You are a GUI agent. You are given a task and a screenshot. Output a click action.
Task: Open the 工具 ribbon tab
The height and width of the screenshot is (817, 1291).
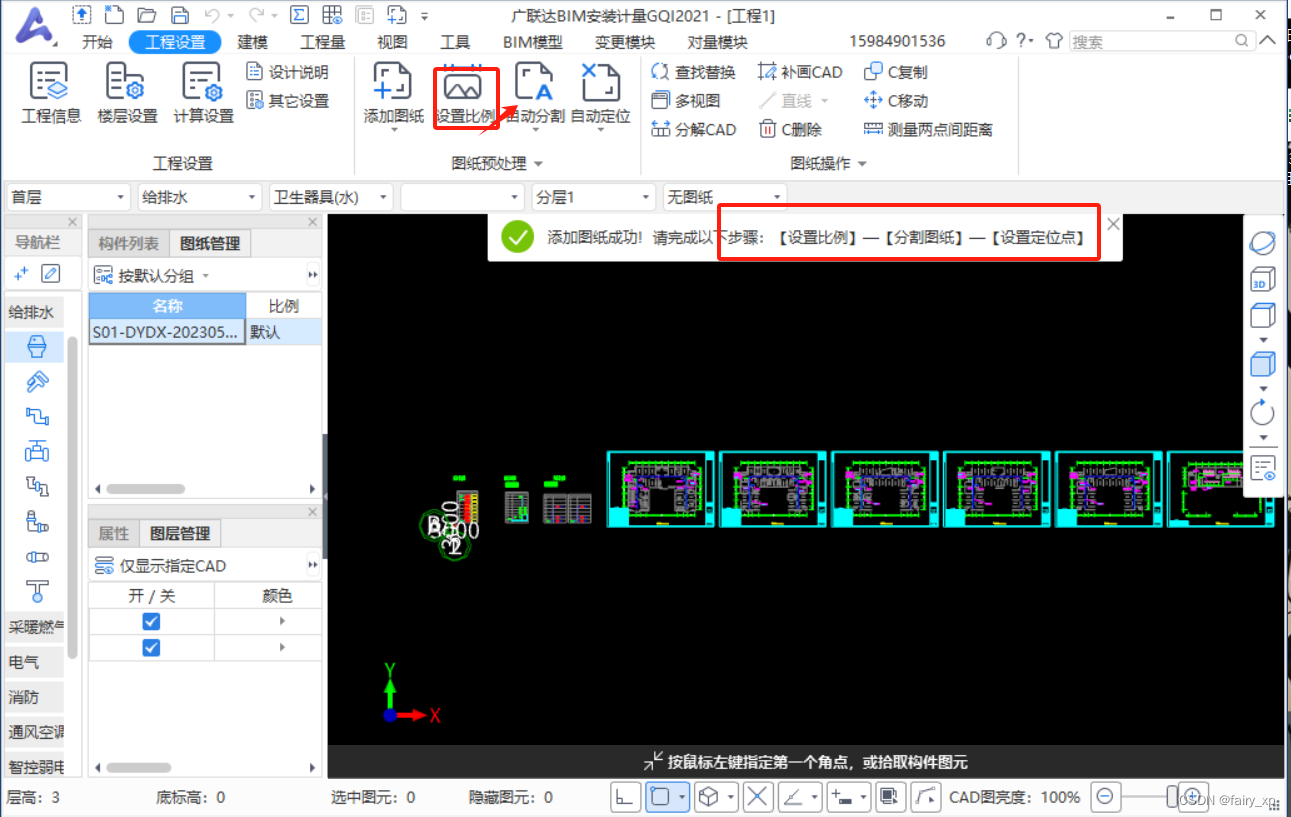[x=455, y=42]
